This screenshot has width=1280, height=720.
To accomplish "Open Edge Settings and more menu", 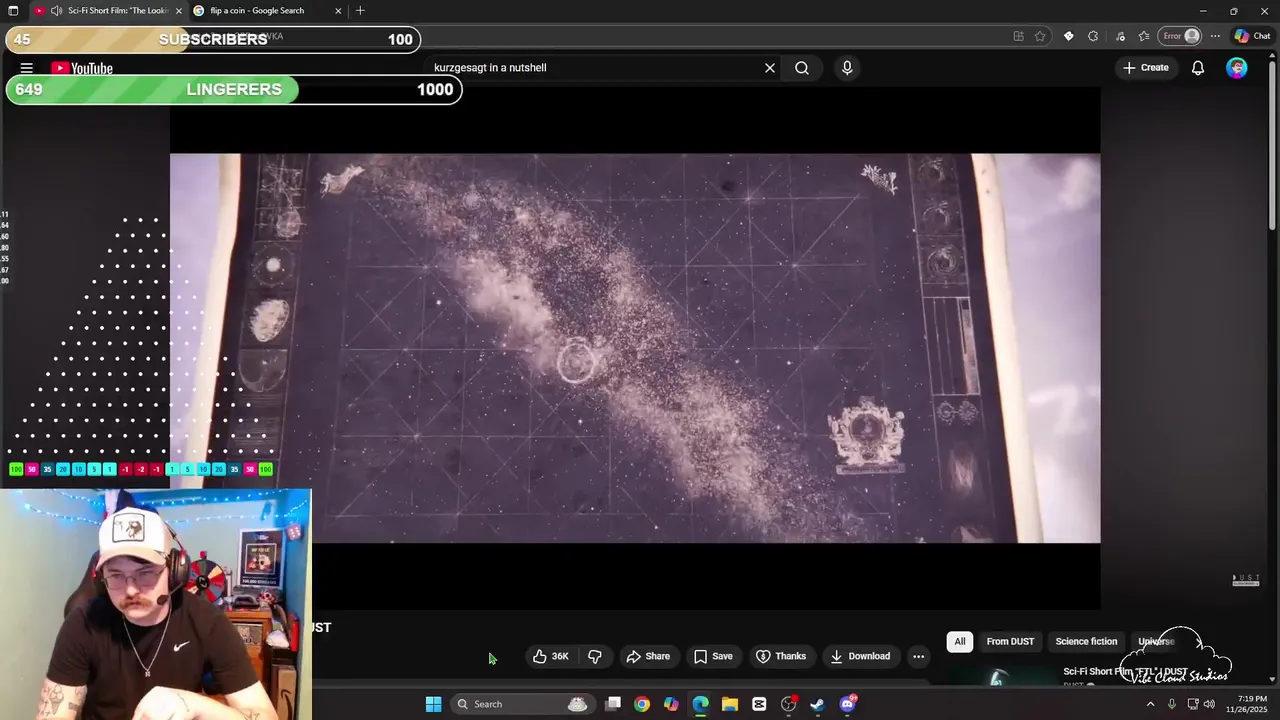I will click(1215, 36).
